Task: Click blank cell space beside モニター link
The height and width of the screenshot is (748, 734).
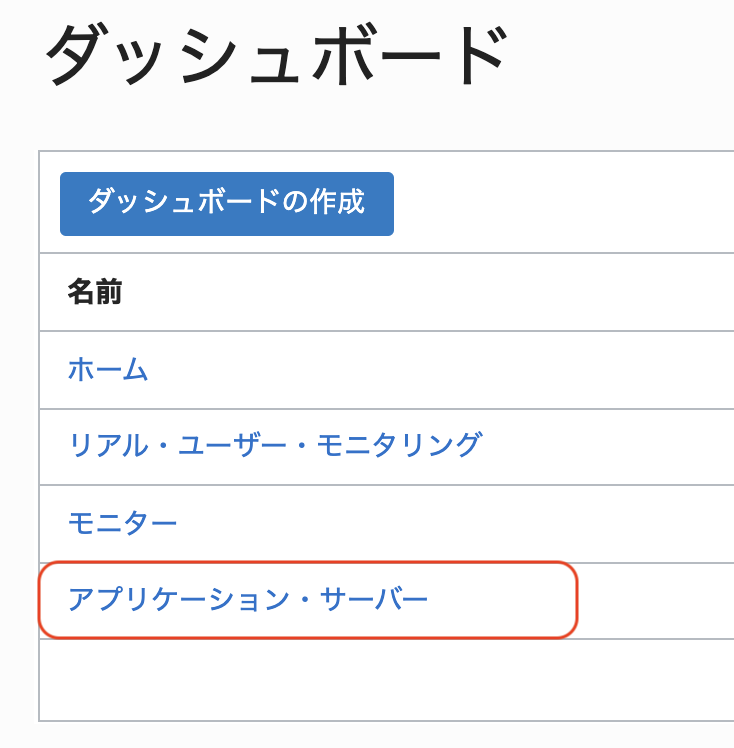Action: [x=450, y=522]
